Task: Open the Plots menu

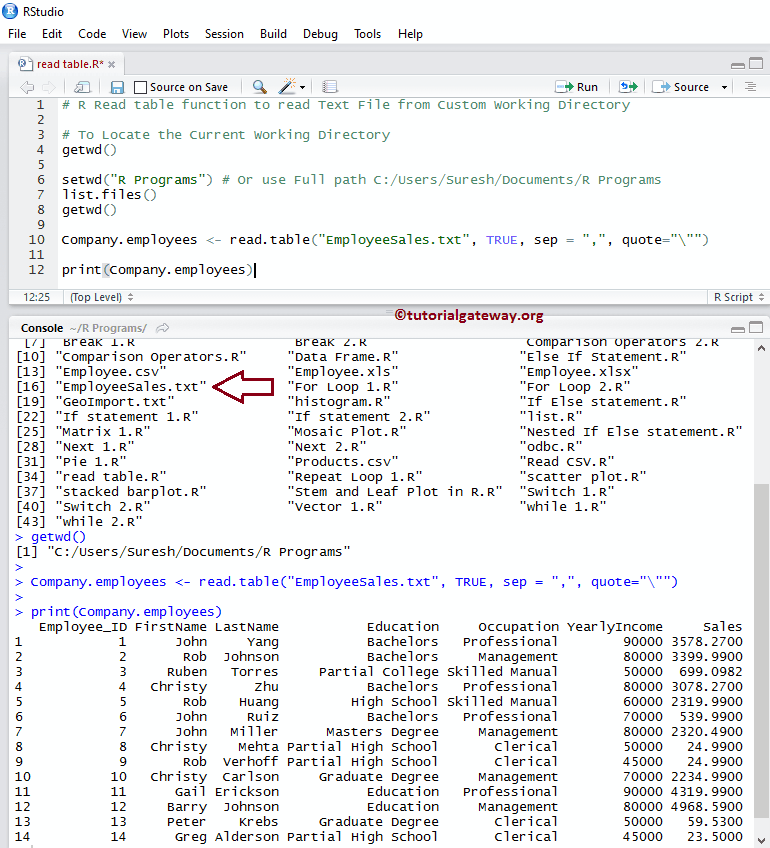Action: (176, 33)
